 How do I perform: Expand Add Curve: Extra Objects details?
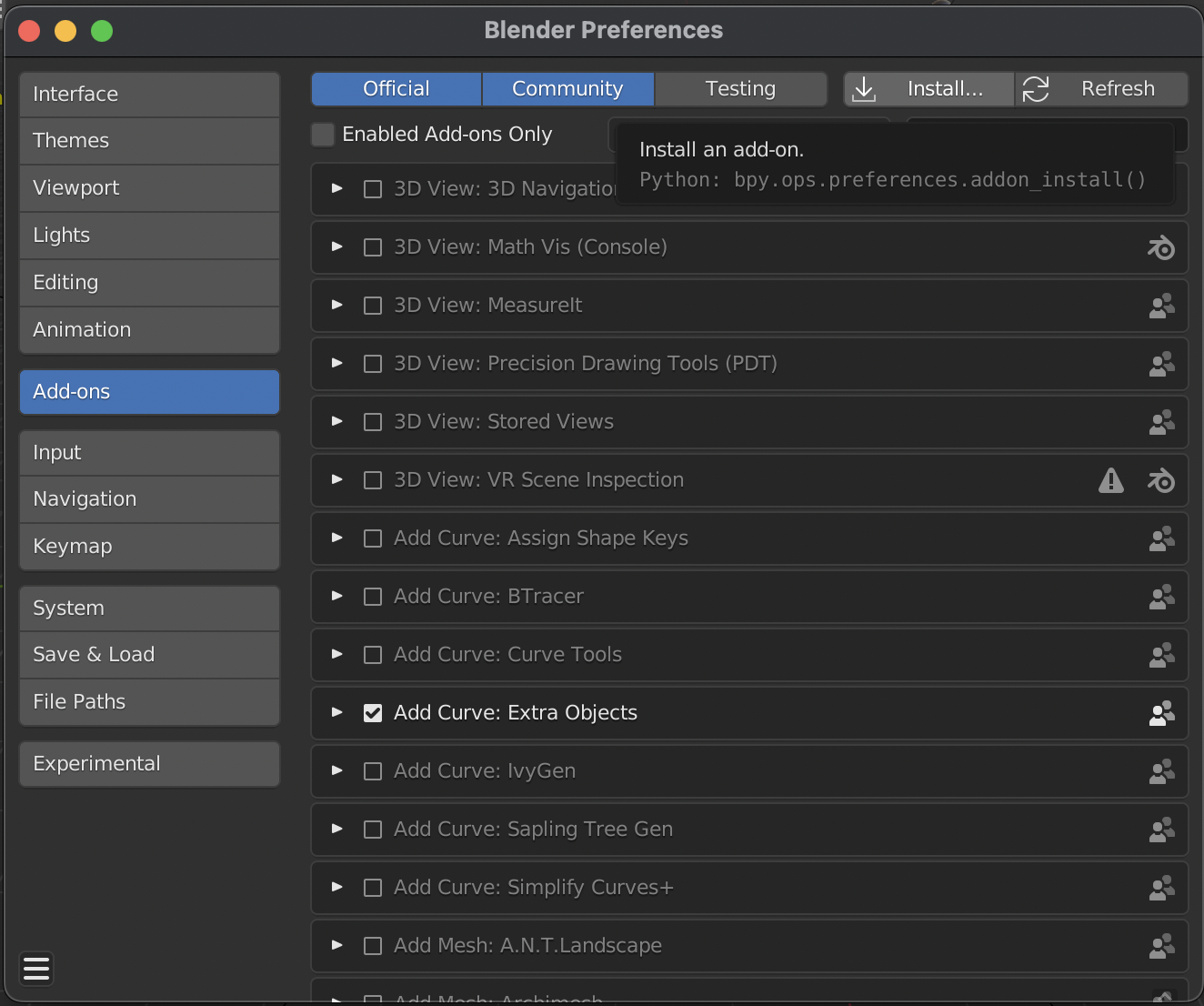click(x=337, y=712)
